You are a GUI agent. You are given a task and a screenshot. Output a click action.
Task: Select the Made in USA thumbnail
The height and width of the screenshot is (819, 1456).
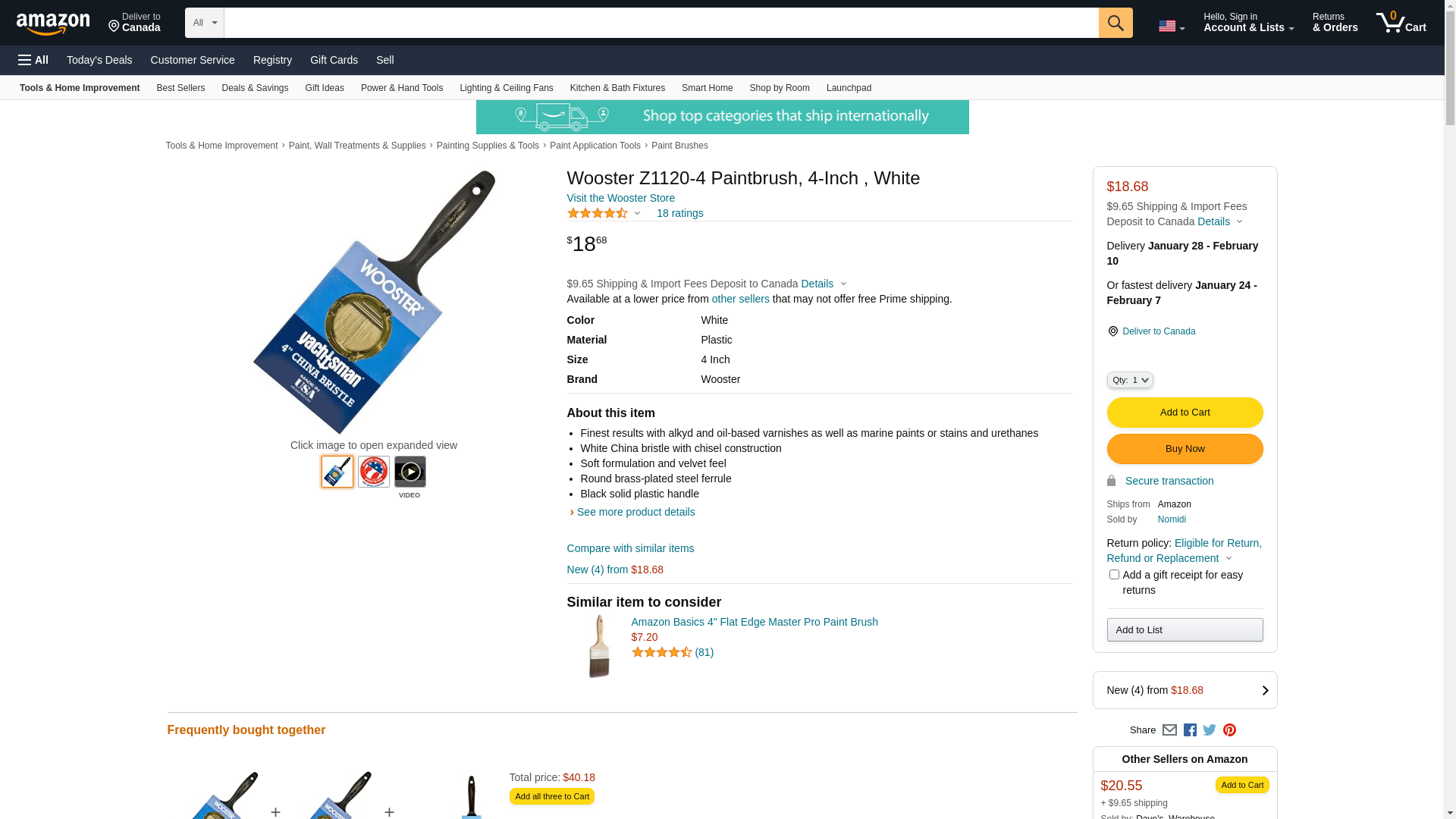coord(373,472)
